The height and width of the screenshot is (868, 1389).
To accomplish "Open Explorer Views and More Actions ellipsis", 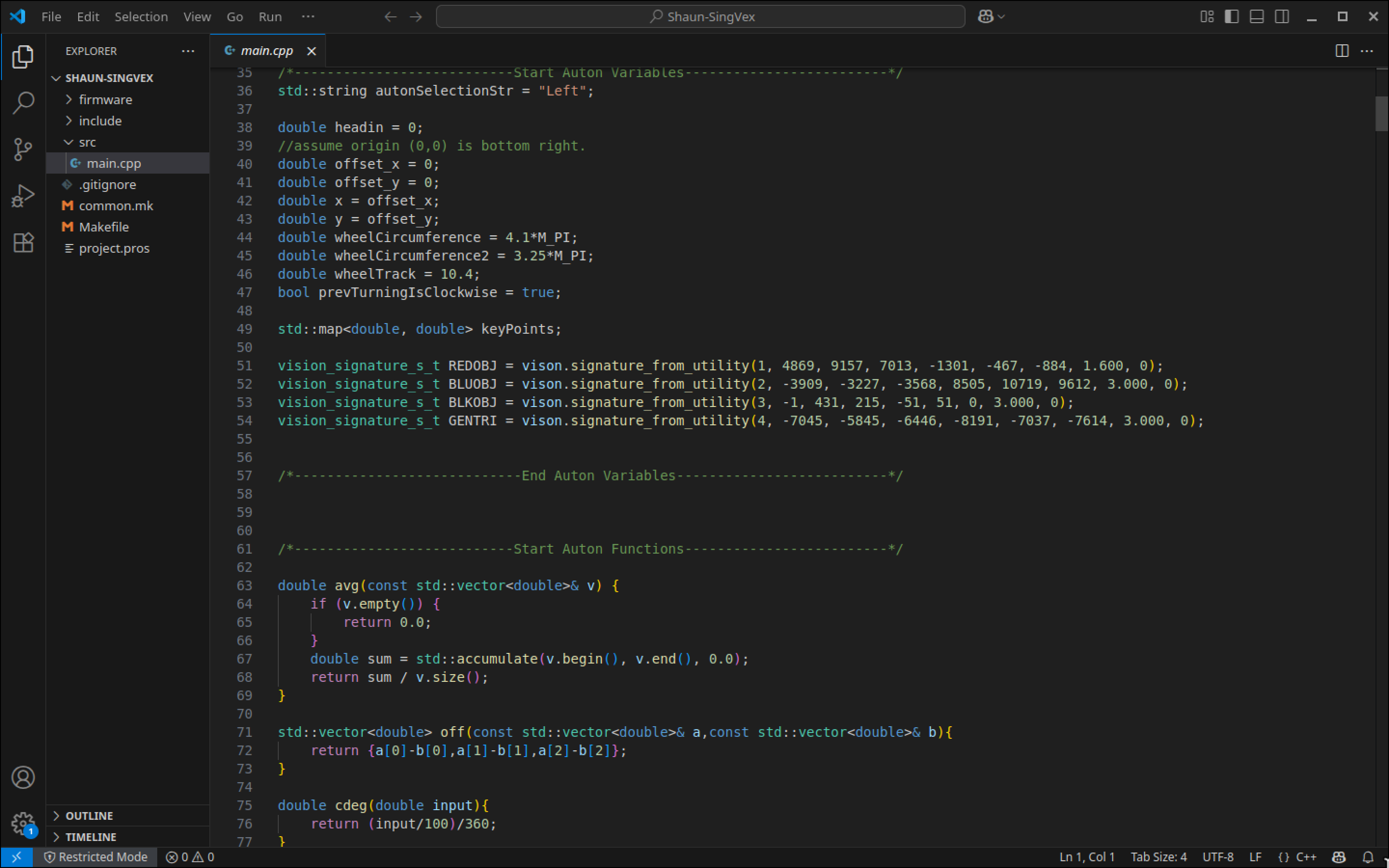I will click(x=188, y=51).
